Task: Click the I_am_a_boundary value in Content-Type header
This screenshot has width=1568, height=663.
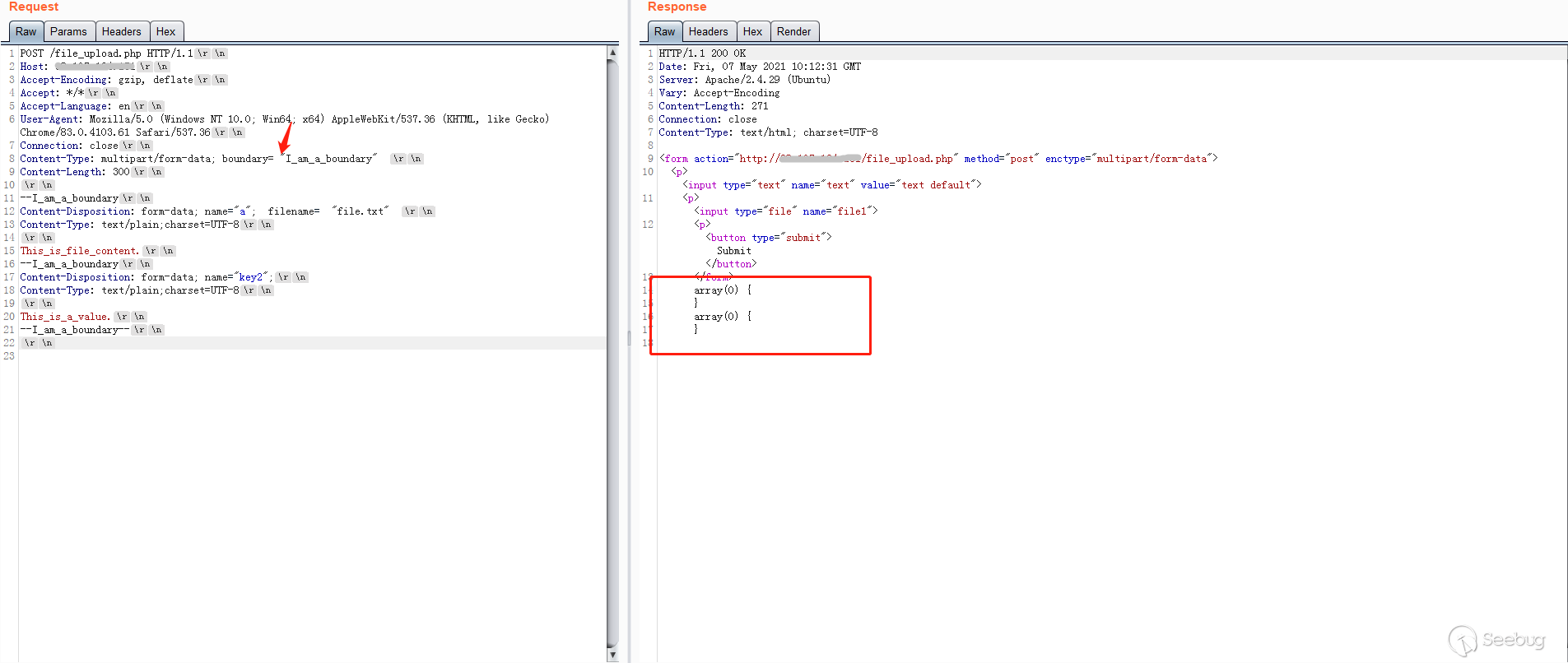Action: pyautogui.click(x=329, y=159)
